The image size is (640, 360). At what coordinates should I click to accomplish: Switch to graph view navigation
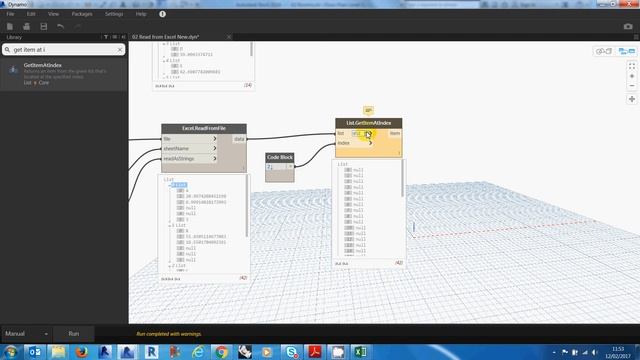coord(627,51)
